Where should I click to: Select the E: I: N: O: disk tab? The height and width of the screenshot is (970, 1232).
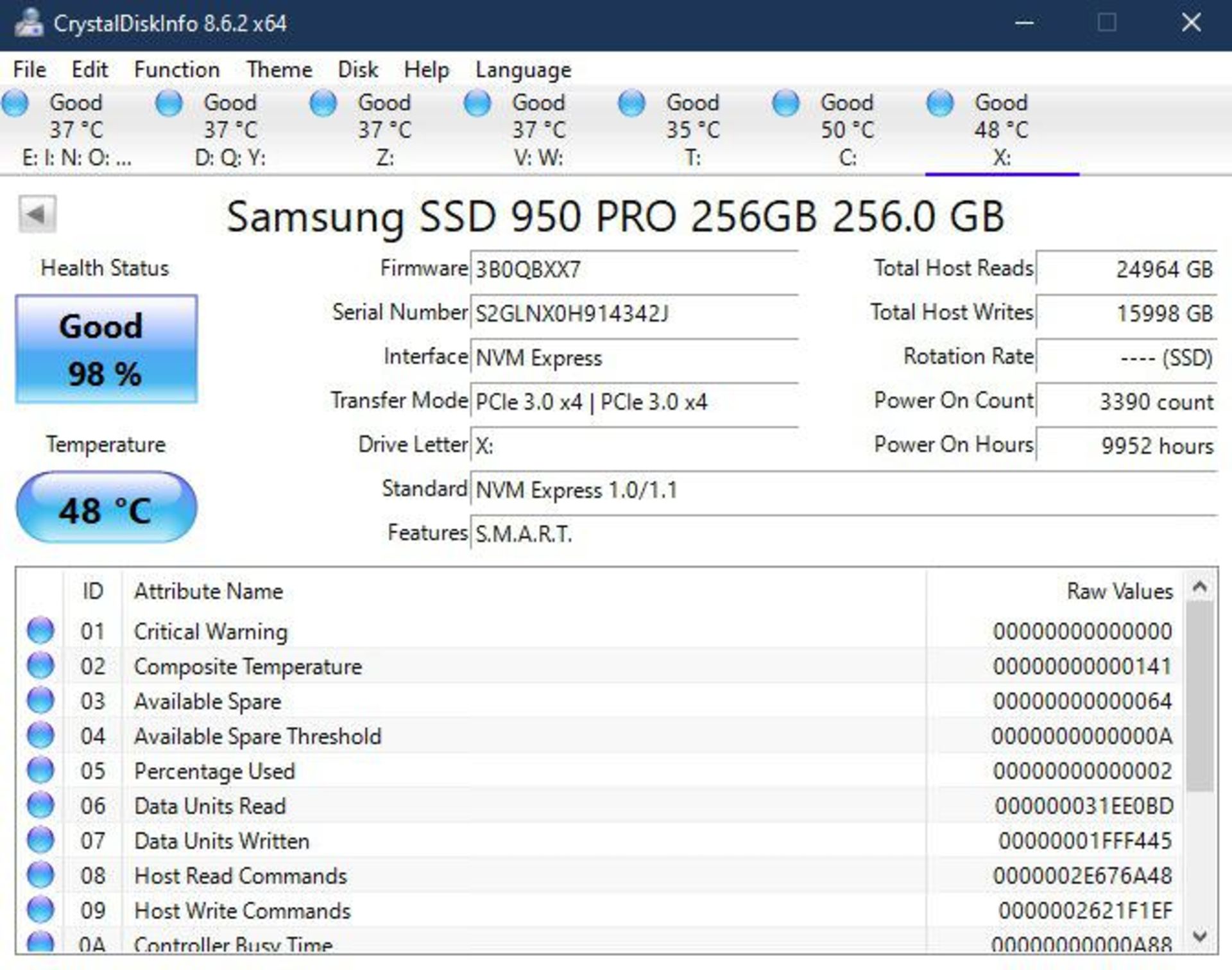(x=77, y=130)
